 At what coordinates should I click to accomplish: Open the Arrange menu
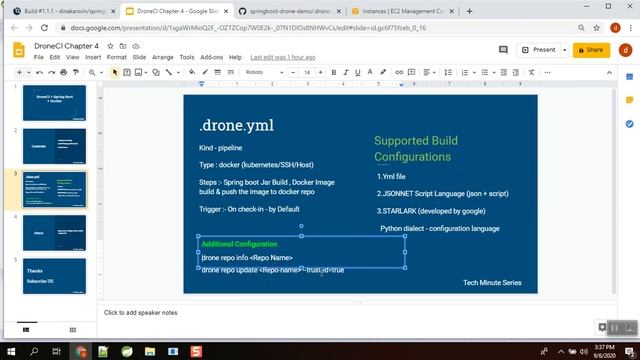pos(163,58)
